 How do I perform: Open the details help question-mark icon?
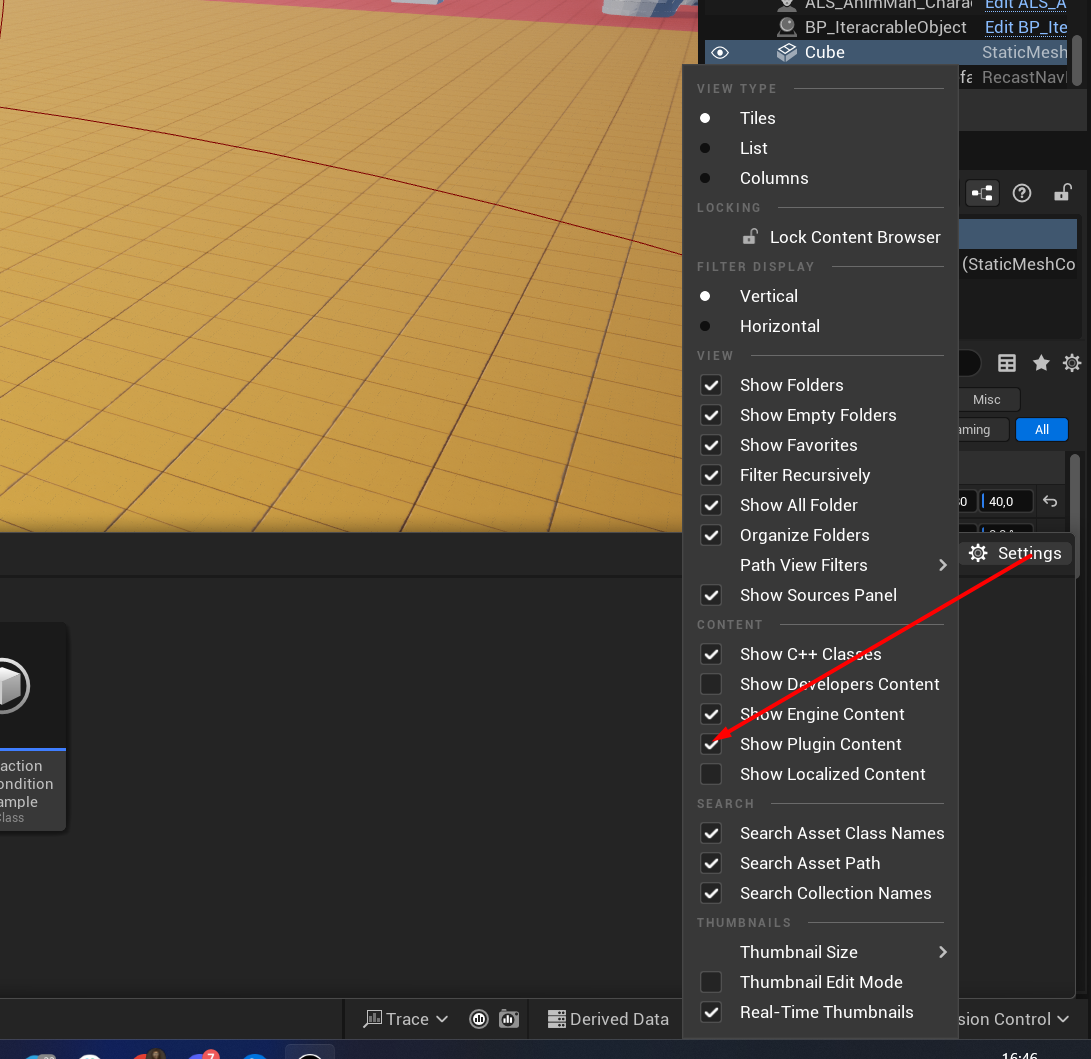click(1021, 193)
